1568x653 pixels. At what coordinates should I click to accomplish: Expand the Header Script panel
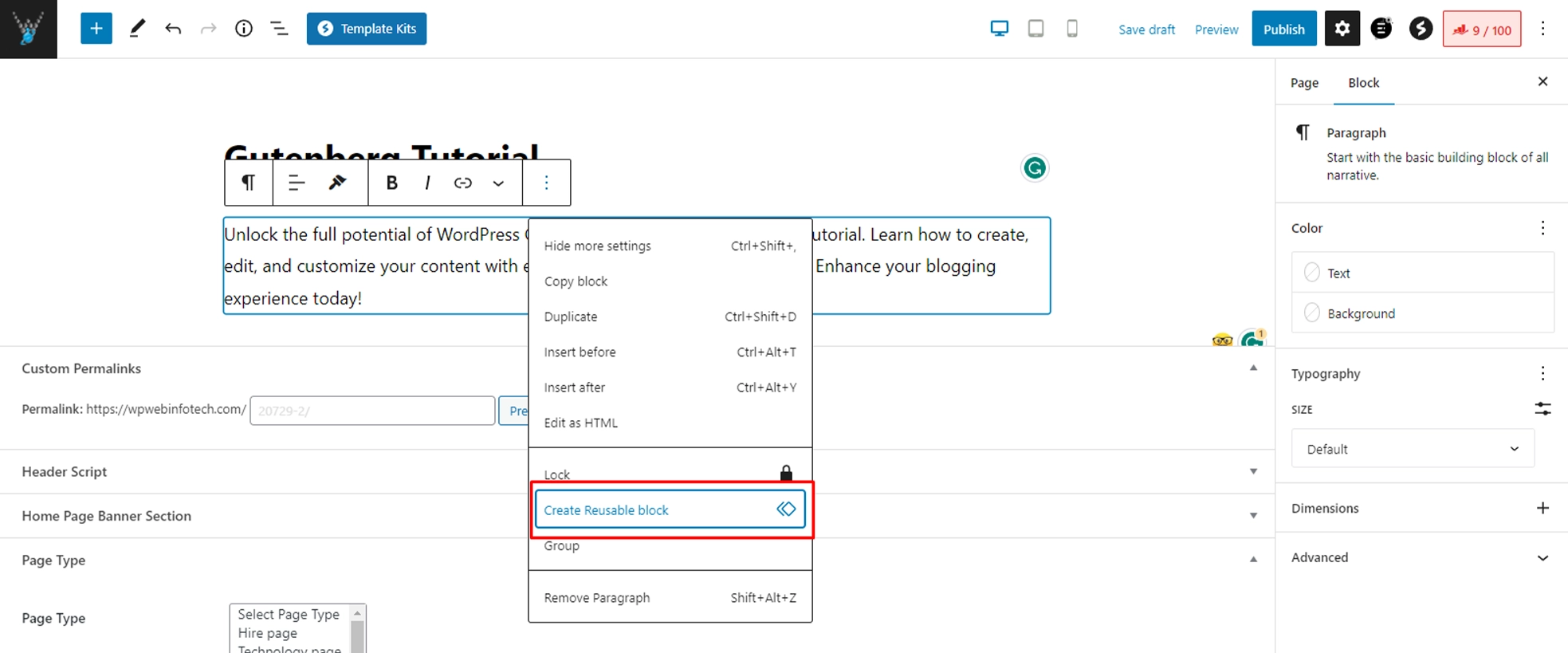[x=1253, y=471]
